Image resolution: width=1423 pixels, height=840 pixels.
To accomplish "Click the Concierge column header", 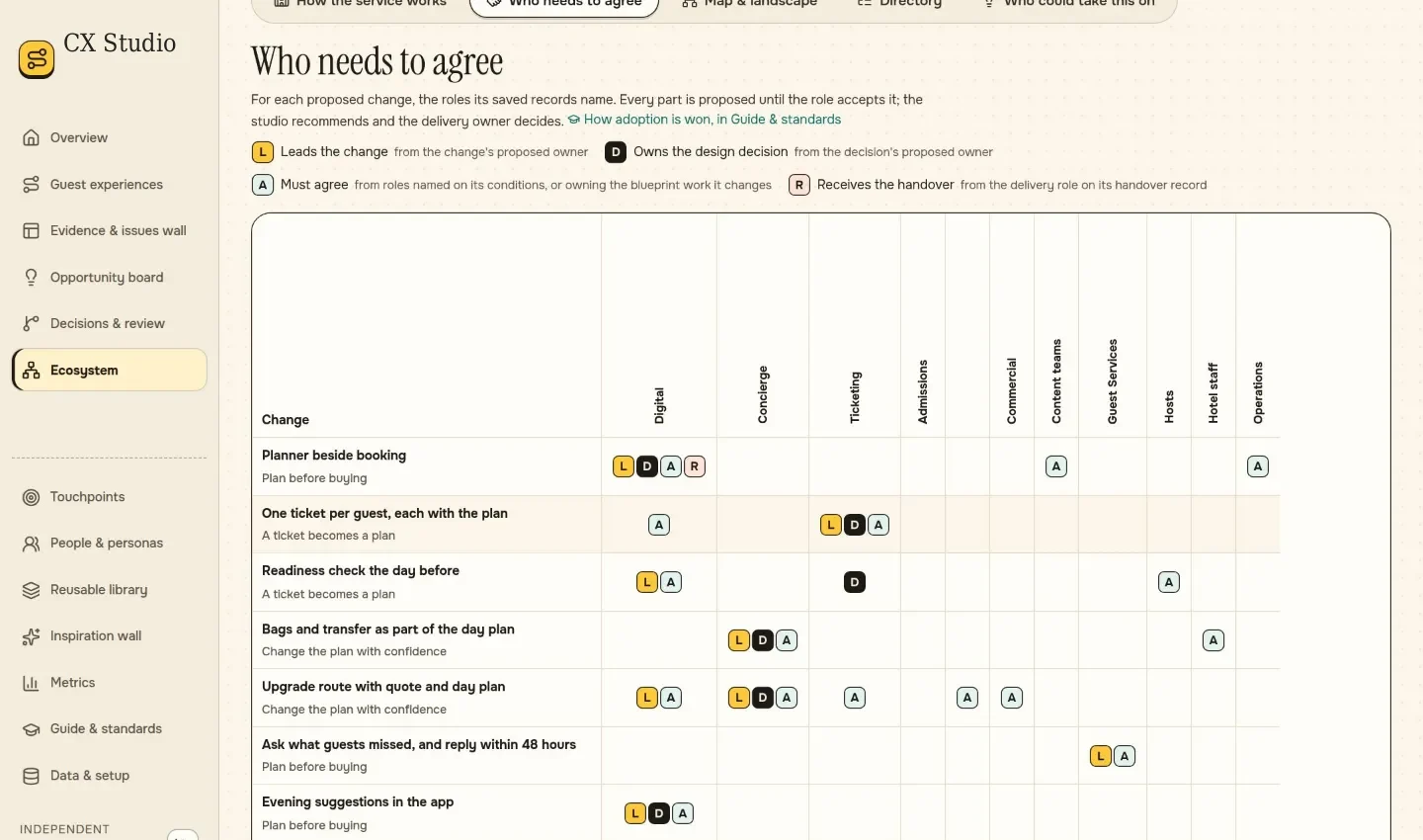I will [x=763, y=395].
